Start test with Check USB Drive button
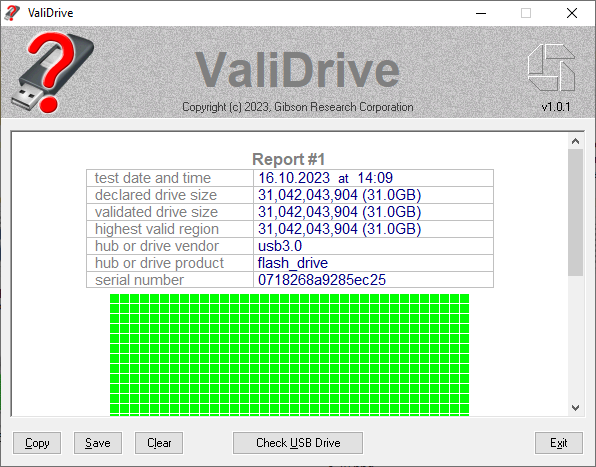This screenshot has width=596, height=467. 298,443
